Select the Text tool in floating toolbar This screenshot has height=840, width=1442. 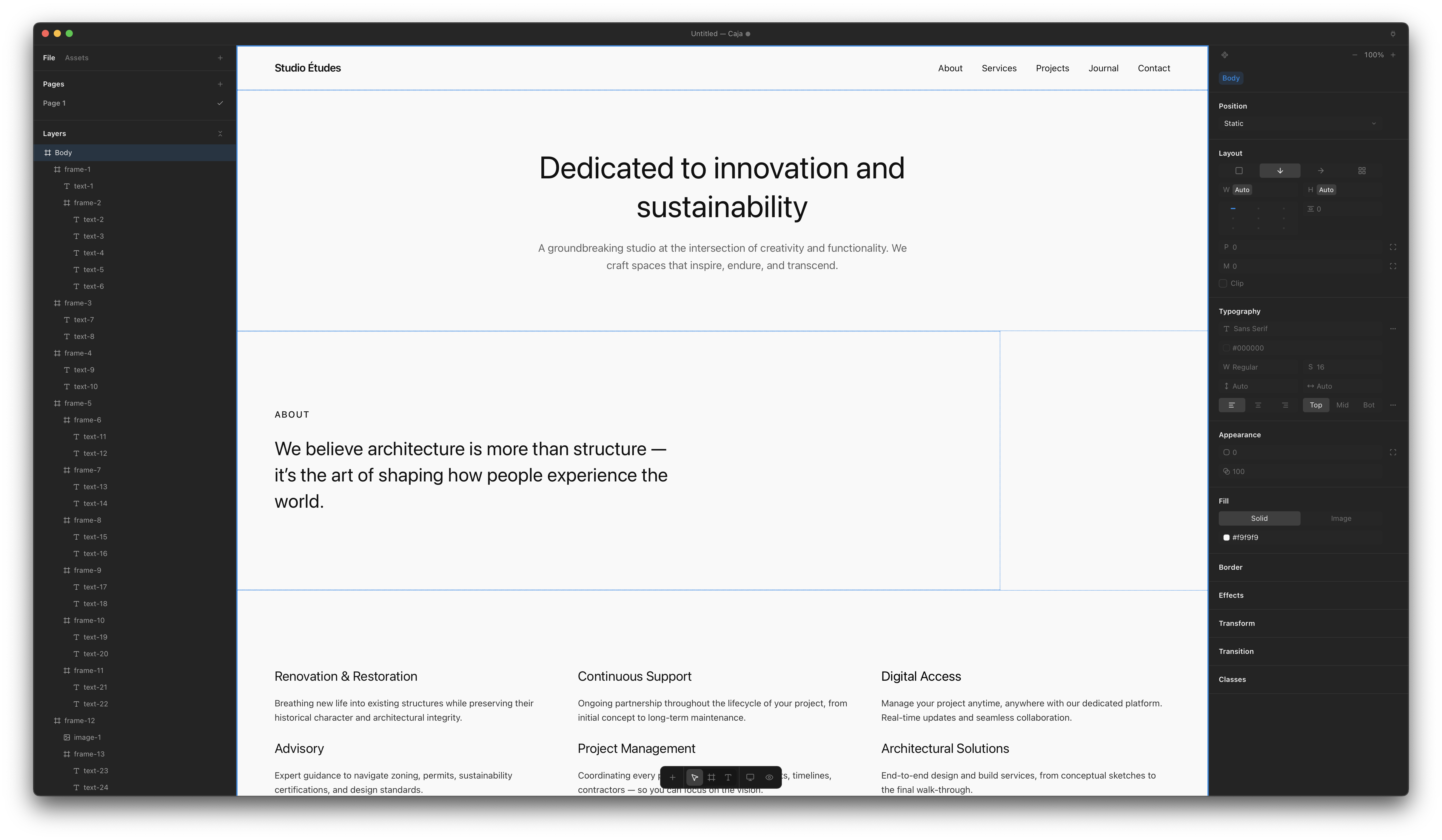(728, 777)
